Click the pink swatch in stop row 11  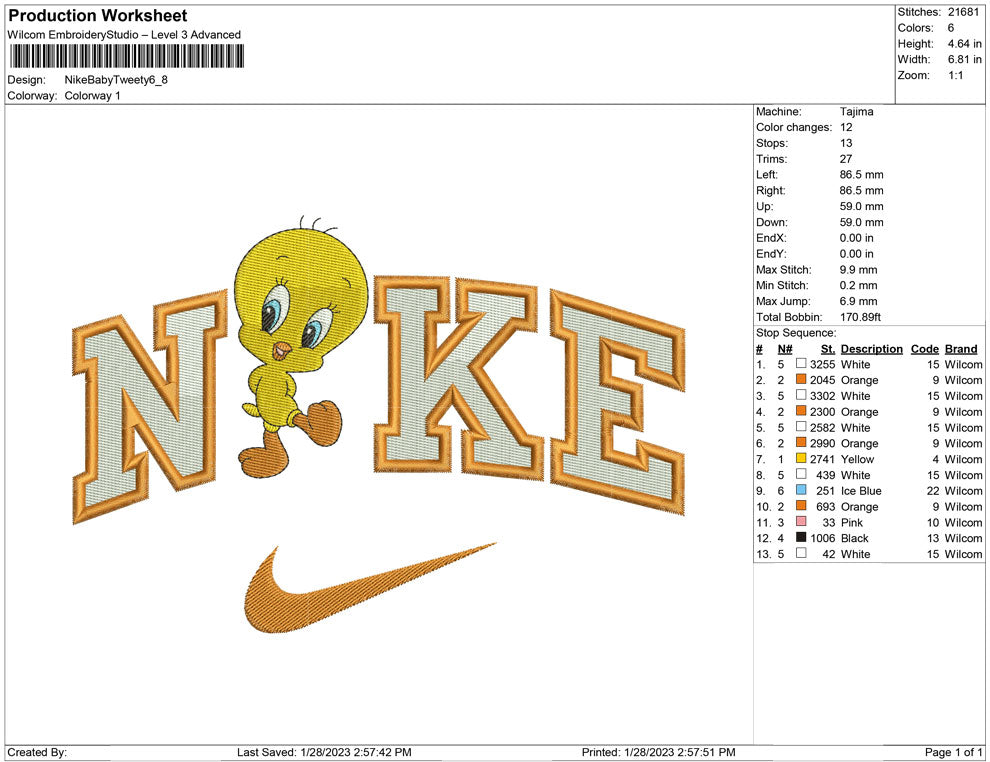[x=801, y=521]
